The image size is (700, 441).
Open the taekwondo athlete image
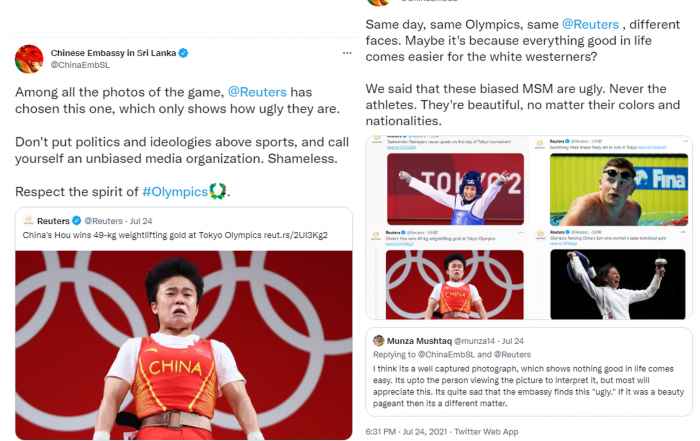[x=455, y=189]
